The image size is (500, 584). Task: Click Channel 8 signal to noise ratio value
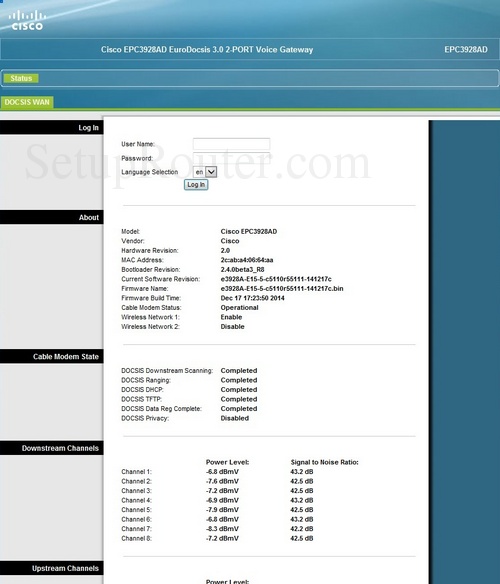(x=302, y=539)
